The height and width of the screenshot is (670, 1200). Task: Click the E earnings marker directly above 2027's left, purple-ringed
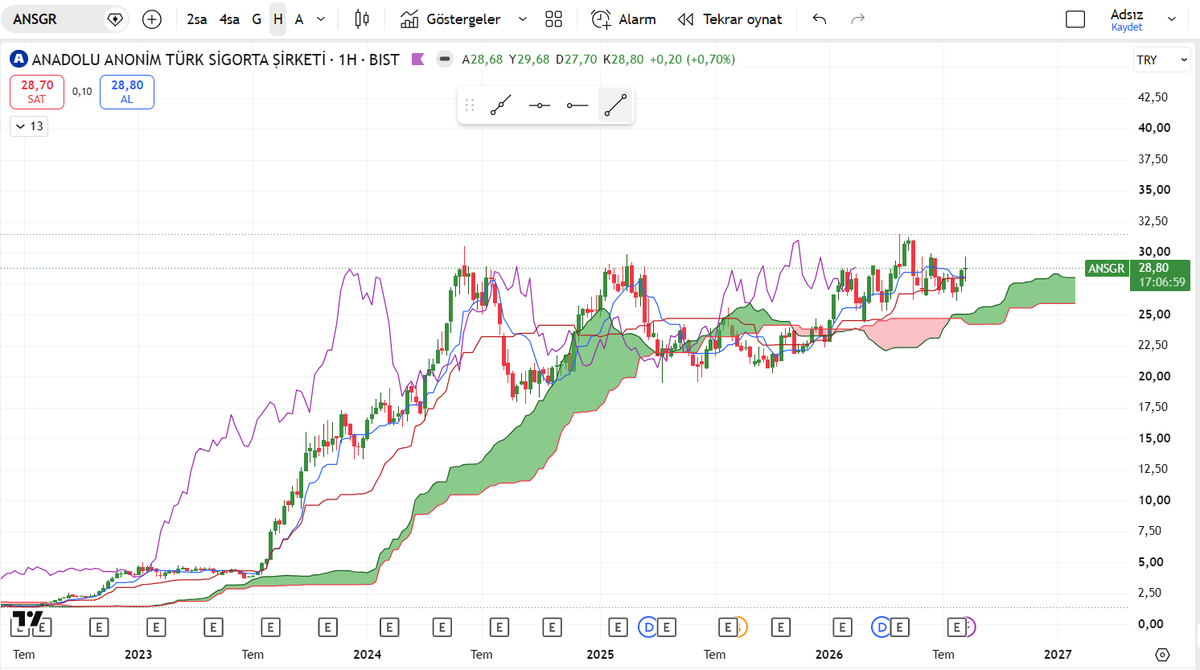958,627
